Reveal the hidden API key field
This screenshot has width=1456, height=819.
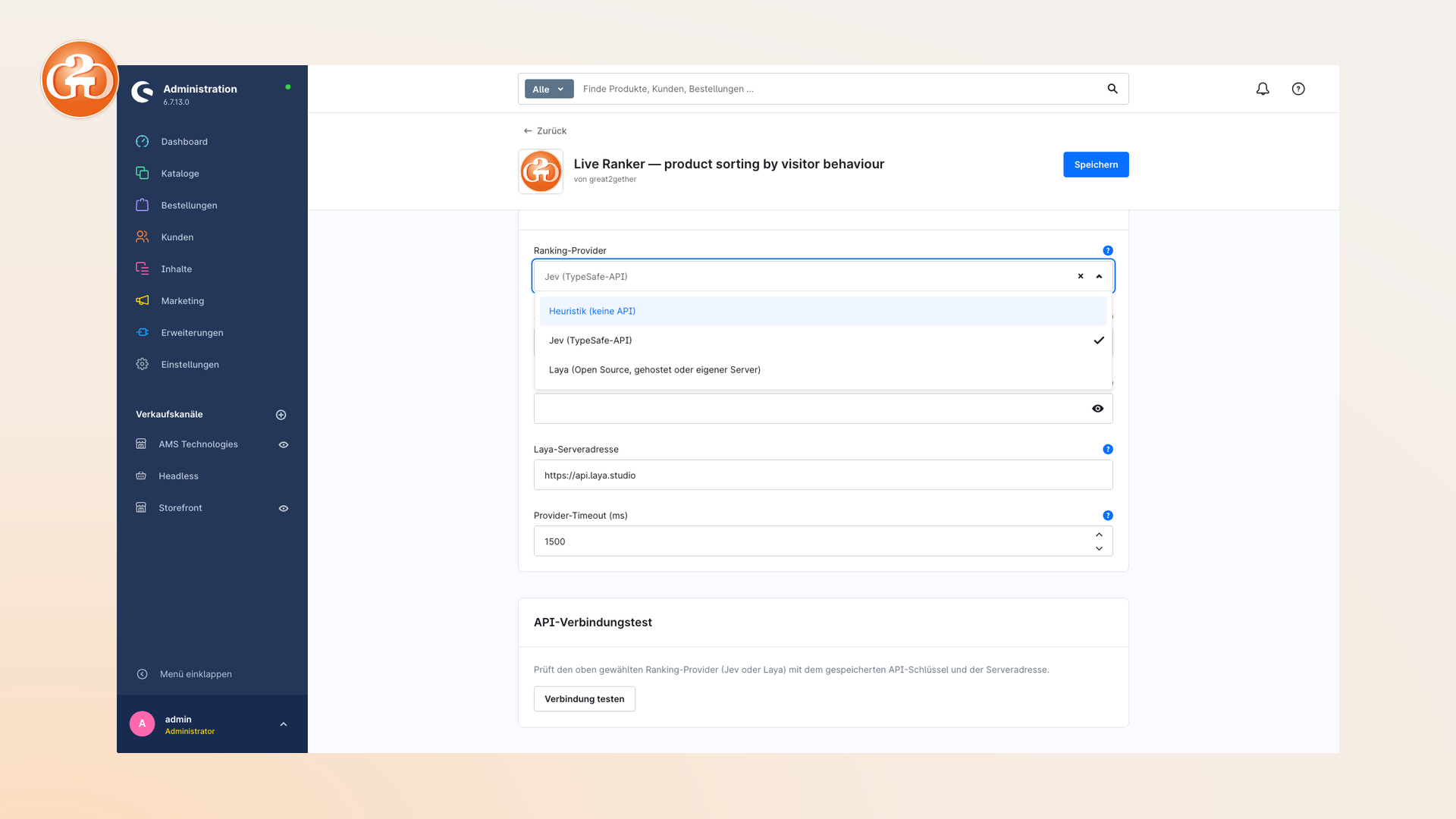1097,409
